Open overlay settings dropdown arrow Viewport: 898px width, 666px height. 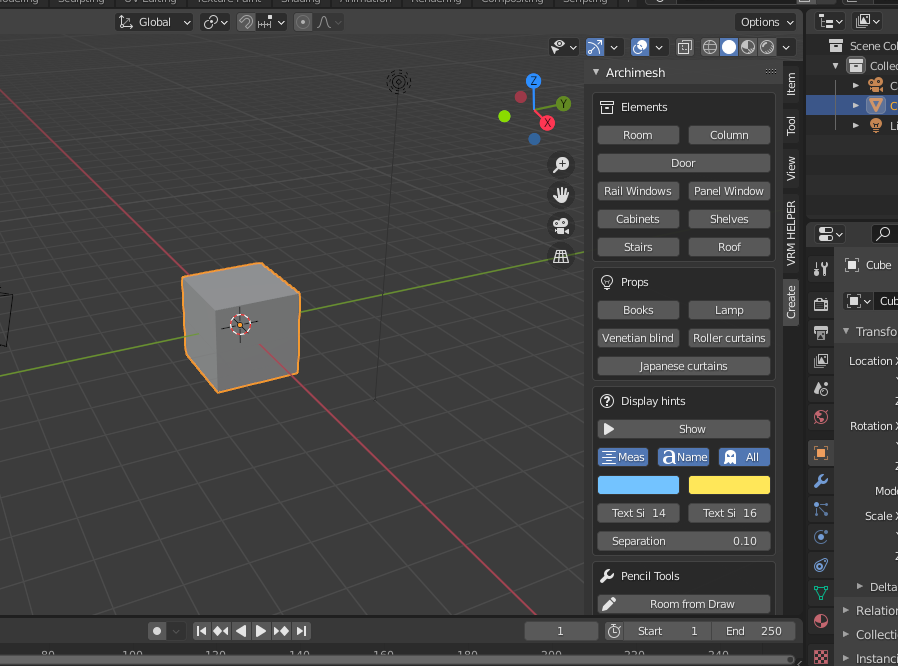coord(659,47)
